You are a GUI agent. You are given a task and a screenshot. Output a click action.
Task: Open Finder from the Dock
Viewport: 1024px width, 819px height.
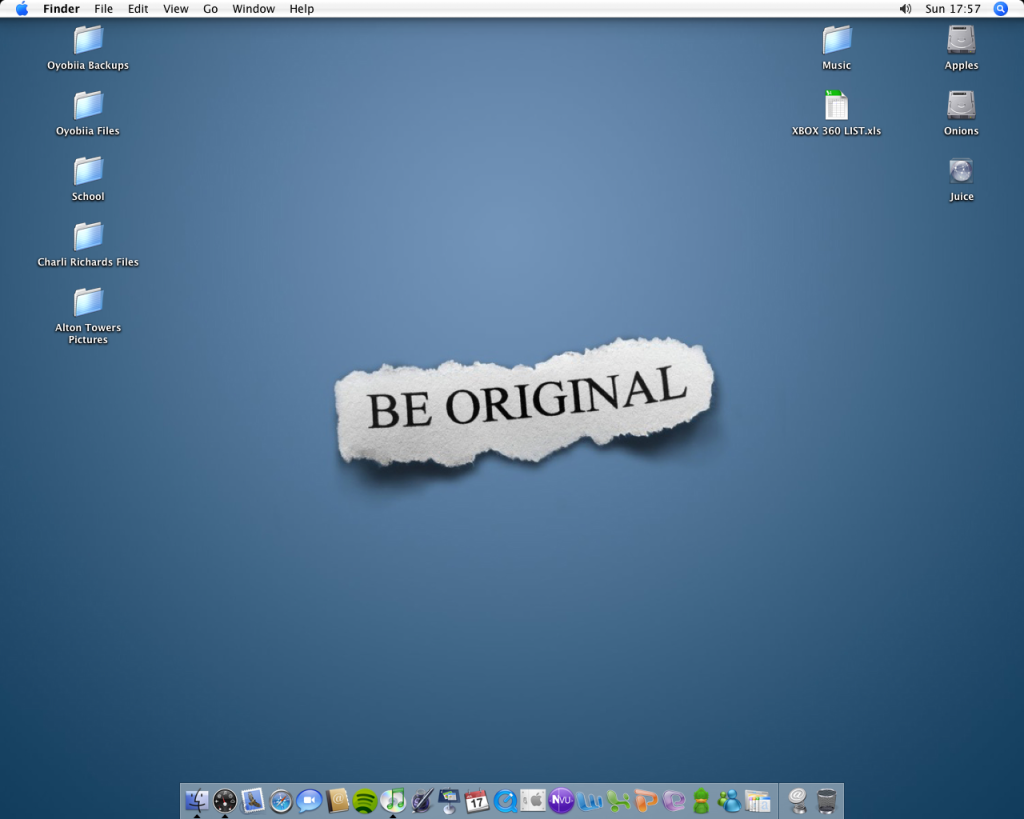pos(197,800)
